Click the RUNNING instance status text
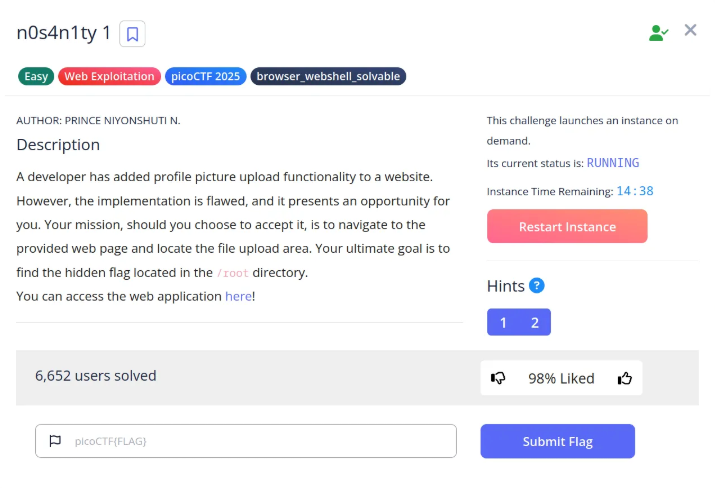This screenshot has width=715, height=488. tap(613, 163)
